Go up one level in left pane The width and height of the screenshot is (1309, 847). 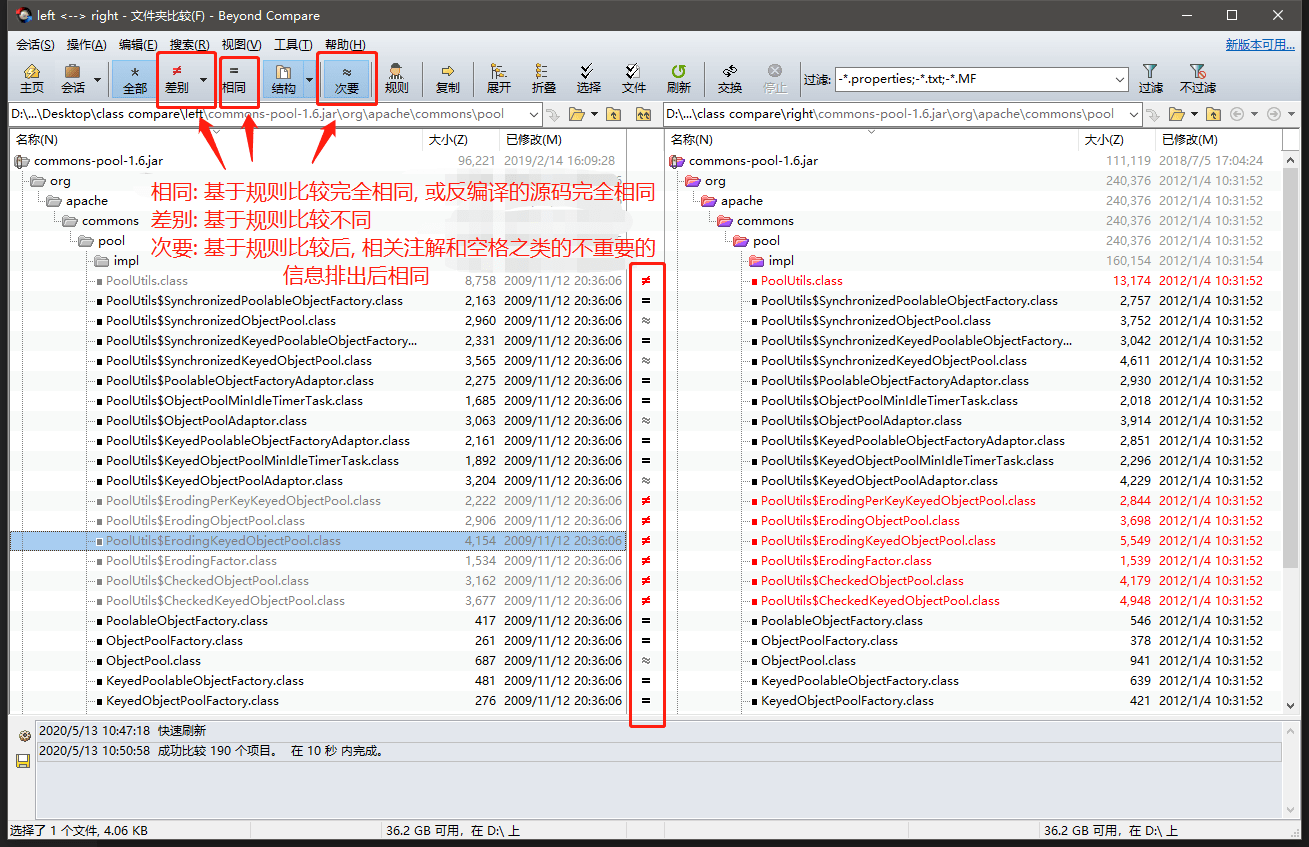(615, 114)
